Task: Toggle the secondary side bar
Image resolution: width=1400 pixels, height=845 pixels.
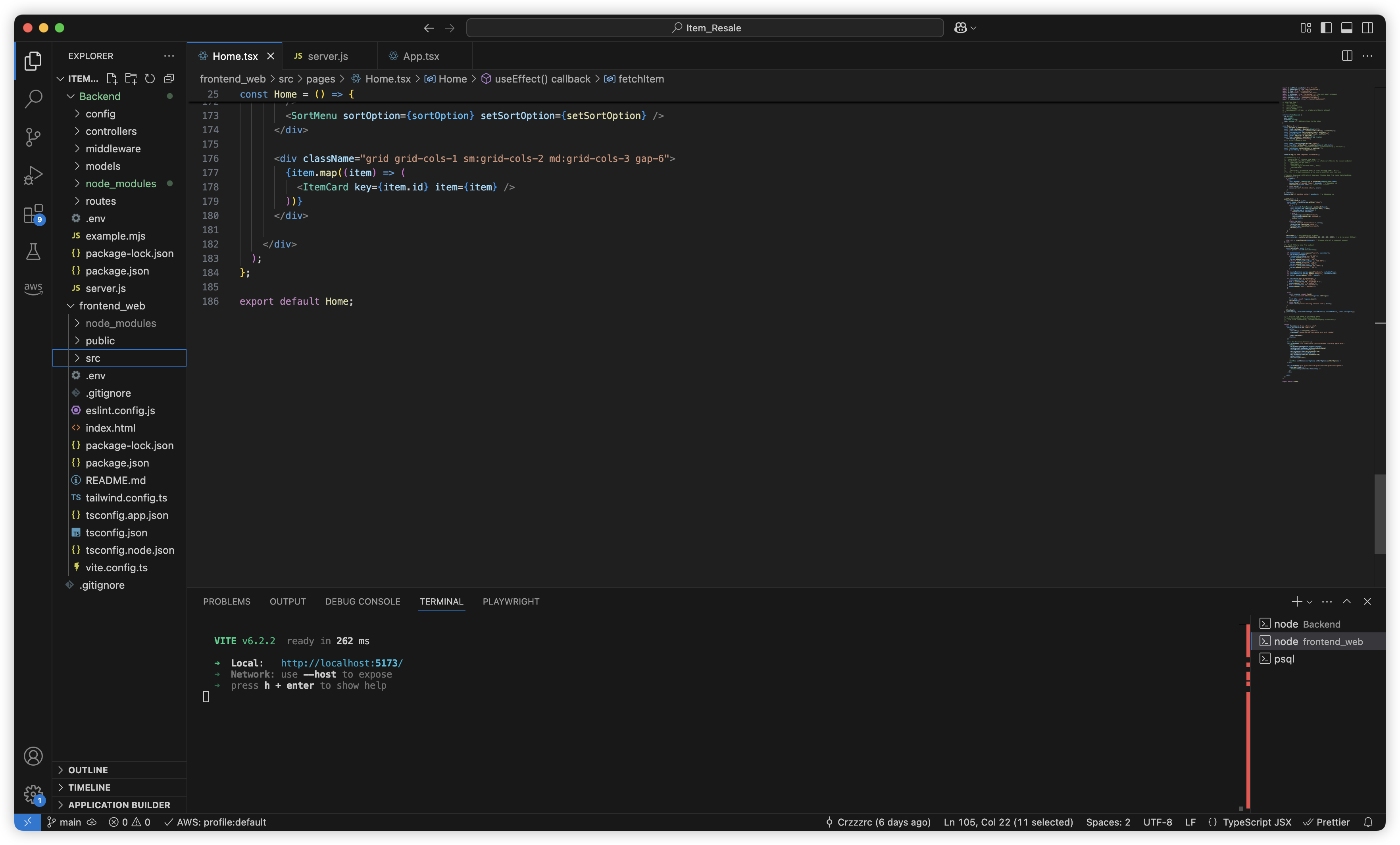Action: coord(1367,28)
